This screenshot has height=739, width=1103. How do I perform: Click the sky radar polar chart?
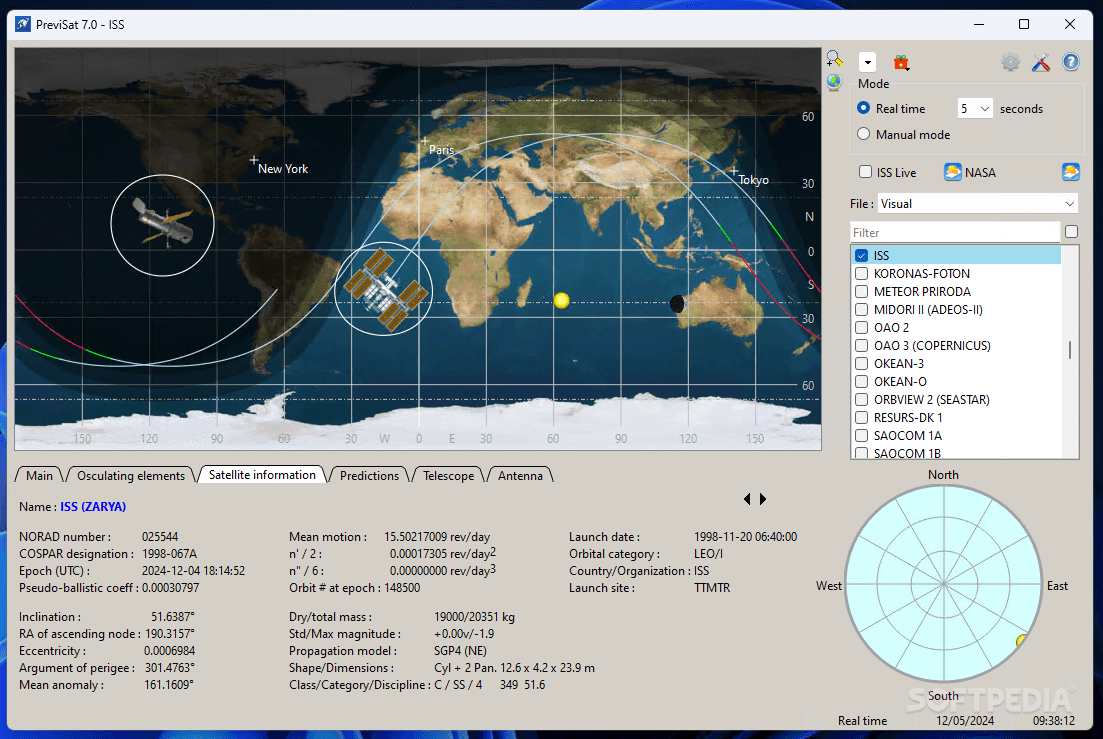pyautogui.click(x=943, y=584)
